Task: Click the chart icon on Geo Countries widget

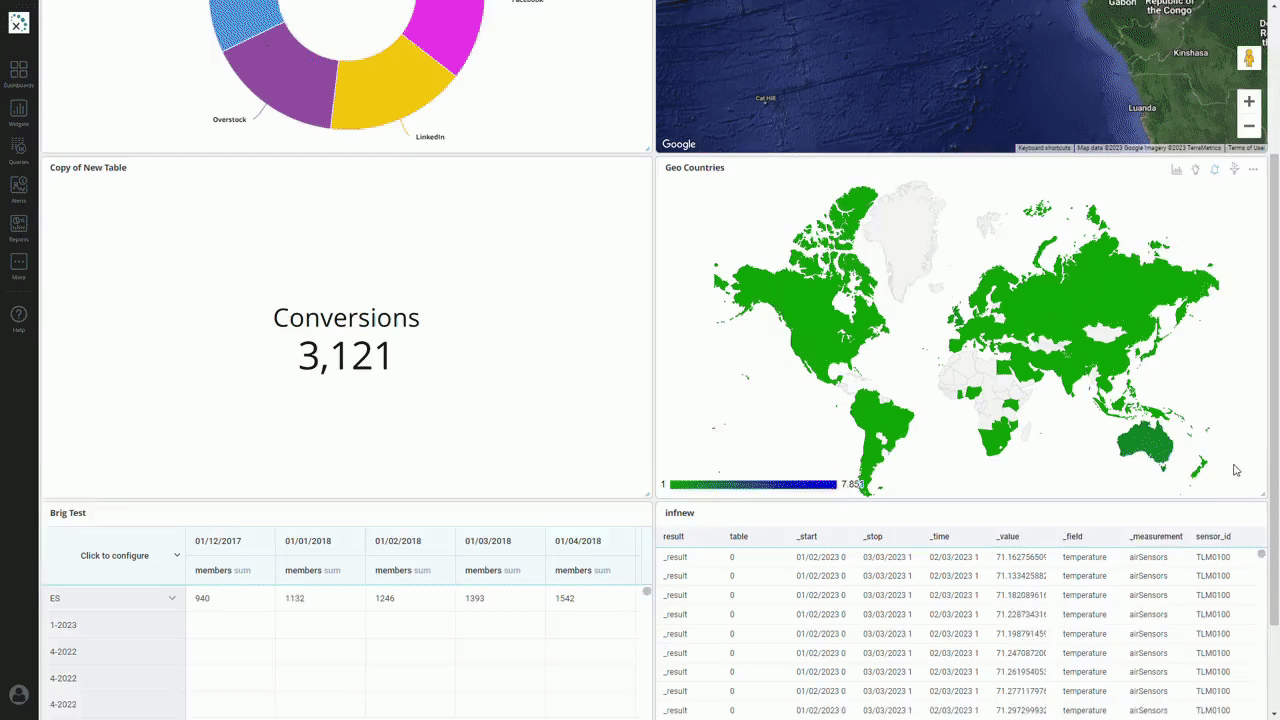Action: (1176, 169)
